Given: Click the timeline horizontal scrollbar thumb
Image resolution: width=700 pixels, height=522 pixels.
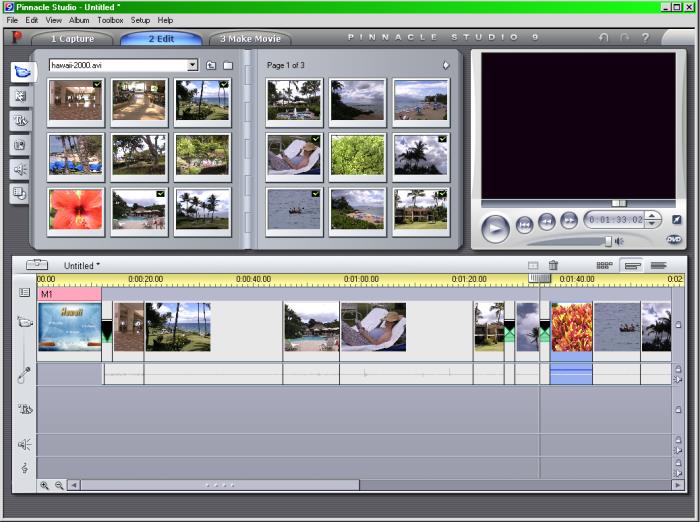Looking at the screenshot, I should [220, 485].
